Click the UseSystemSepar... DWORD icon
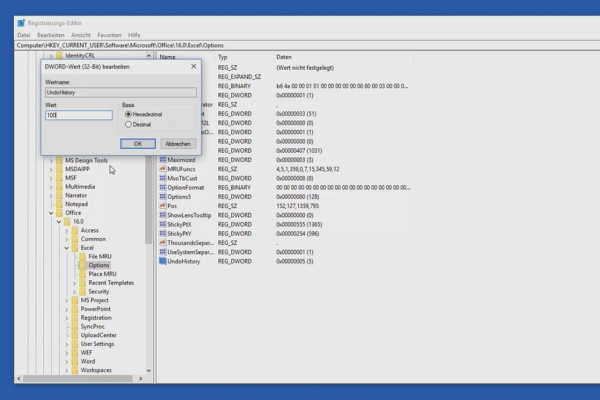Image resolution: width=600 pixels, height=400 pixels. 163,252
